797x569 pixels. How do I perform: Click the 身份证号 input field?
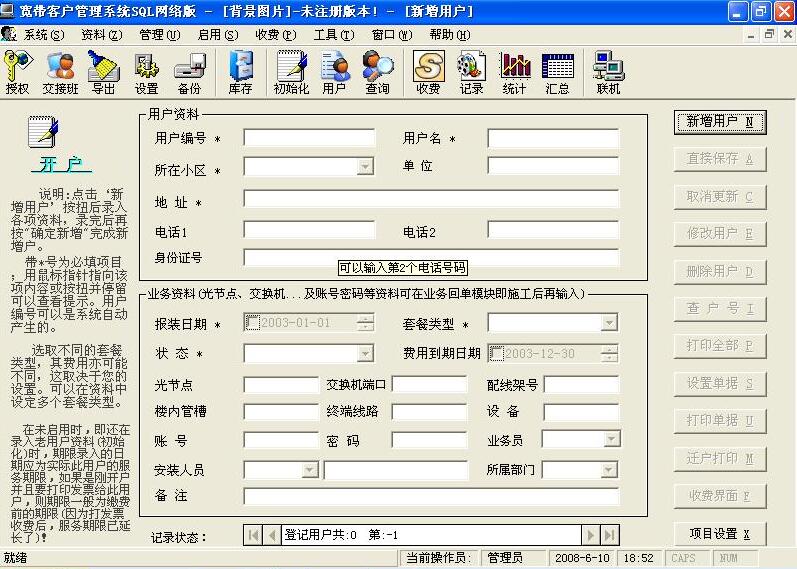point(431,257)
